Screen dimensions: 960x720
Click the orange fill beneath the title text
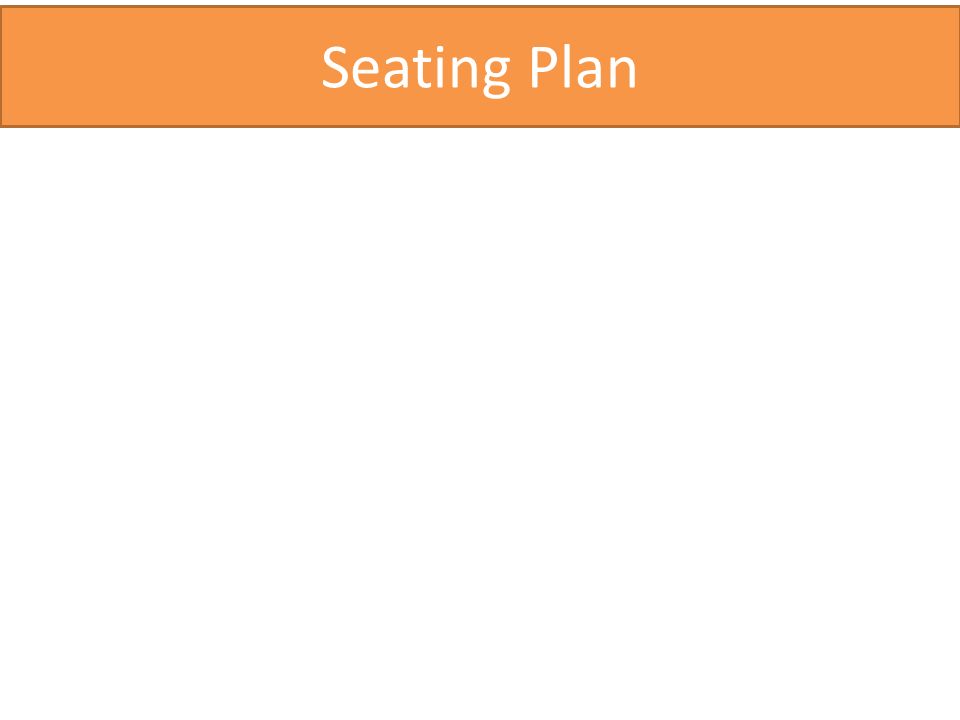[x=479, y=111]
